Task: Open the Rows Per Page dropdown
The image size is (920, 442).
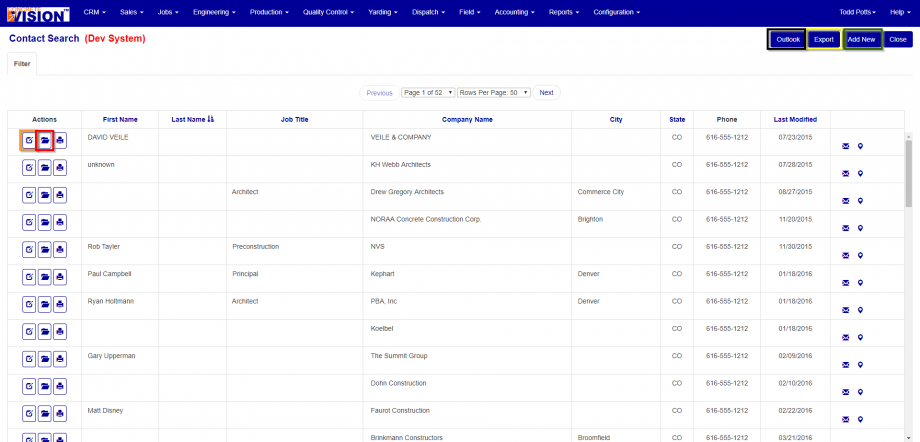Action: 493,93
